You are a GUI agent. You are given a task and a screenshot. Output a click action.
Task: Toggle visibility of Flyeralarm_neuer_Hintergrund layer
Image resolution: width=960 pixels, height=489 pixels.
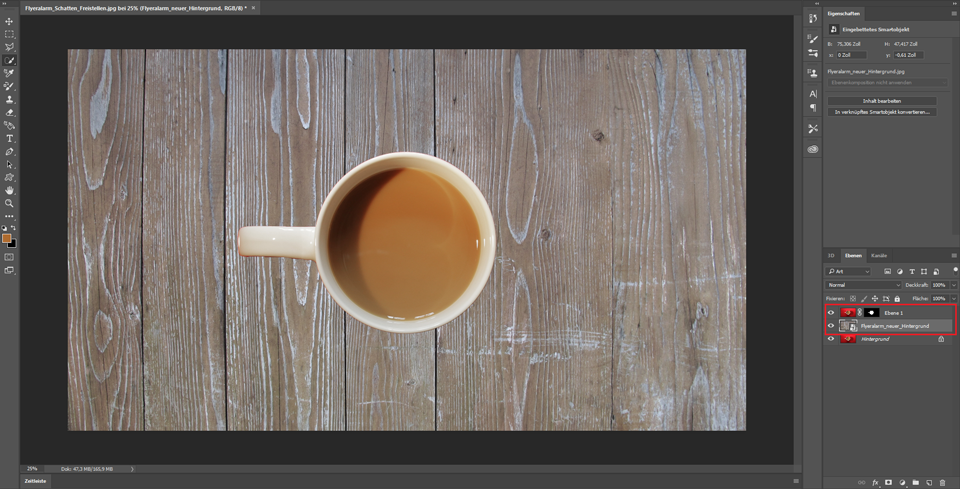(x=831, y=326)
